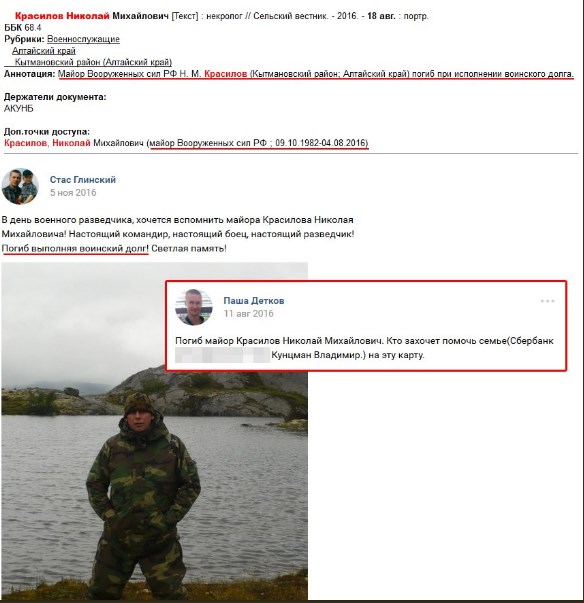Viewport: 584px width, 603px height.
Task: Open Стас Глинский profile name link
Action: 83,180
